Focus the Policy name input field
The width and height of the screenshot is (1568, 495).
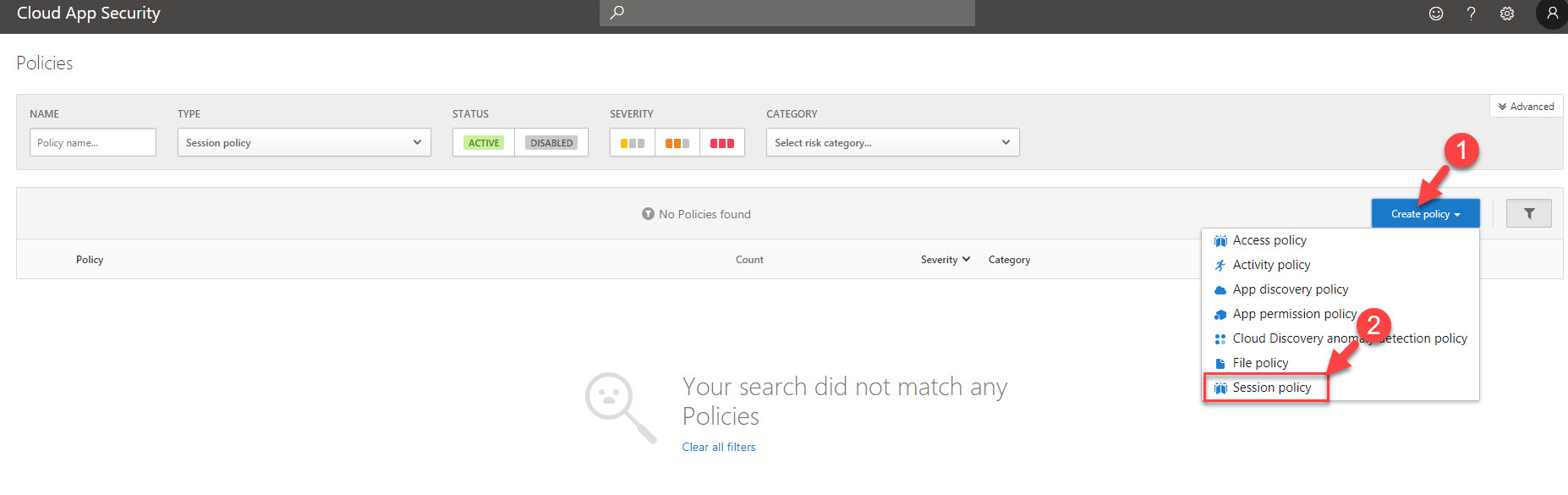(x=93, y=142)
